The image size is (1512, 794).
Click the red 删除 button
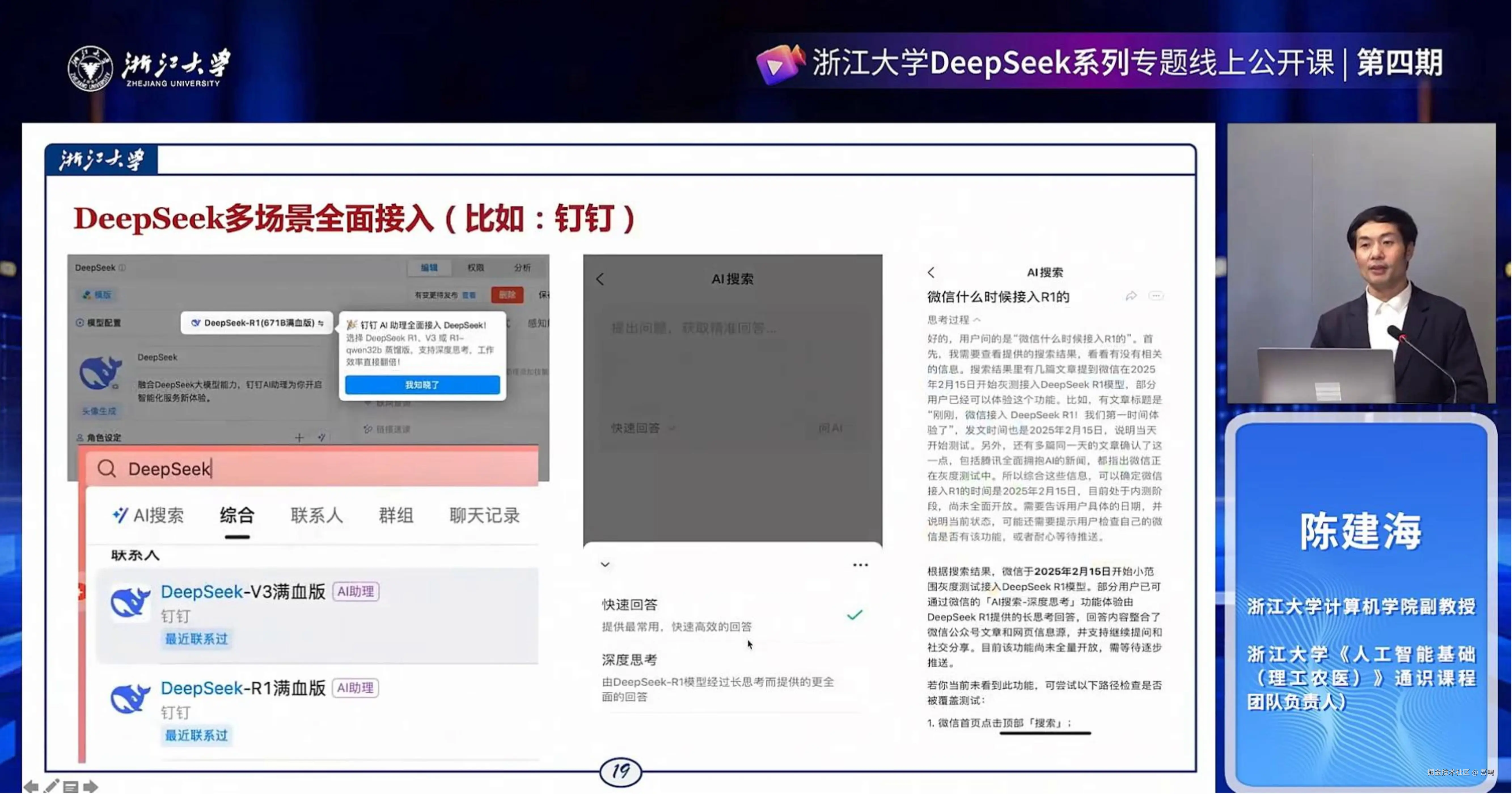pyautogui.click(x=507, y=295)
